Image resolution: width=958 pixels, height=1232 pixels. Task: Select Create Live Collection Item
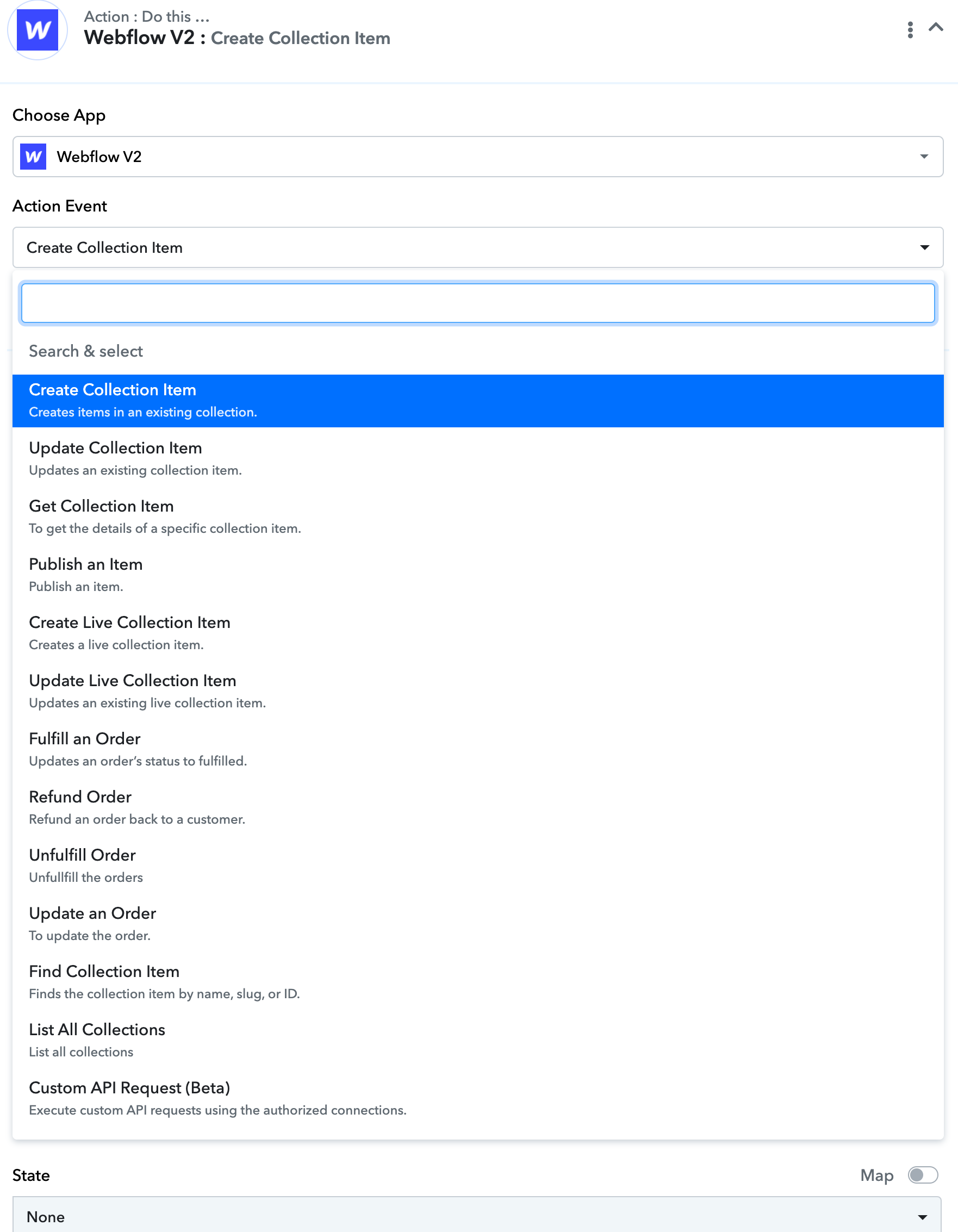click(478, 633)
